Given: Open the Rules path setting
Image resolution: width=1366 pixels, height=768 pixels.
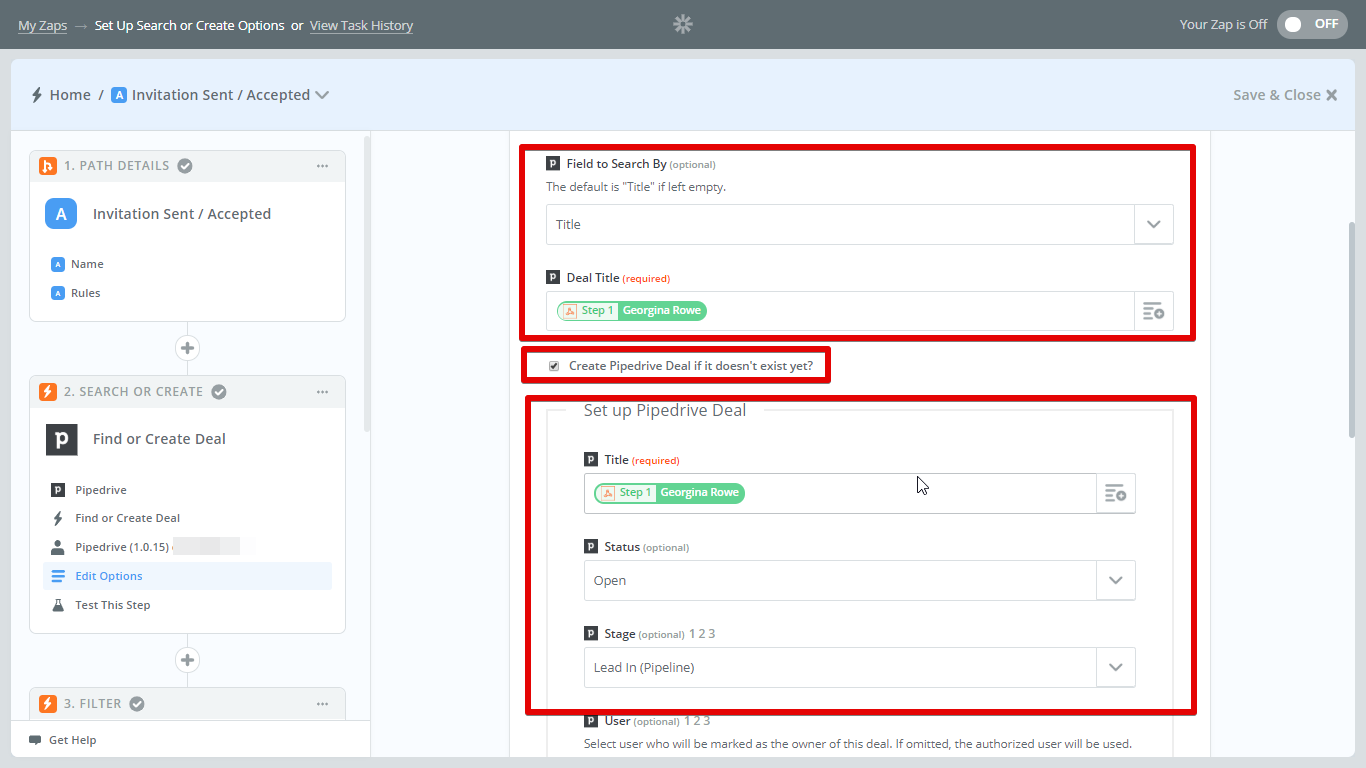Looking at the screenshot, I should pyautogui.click(x=86, y=293).
